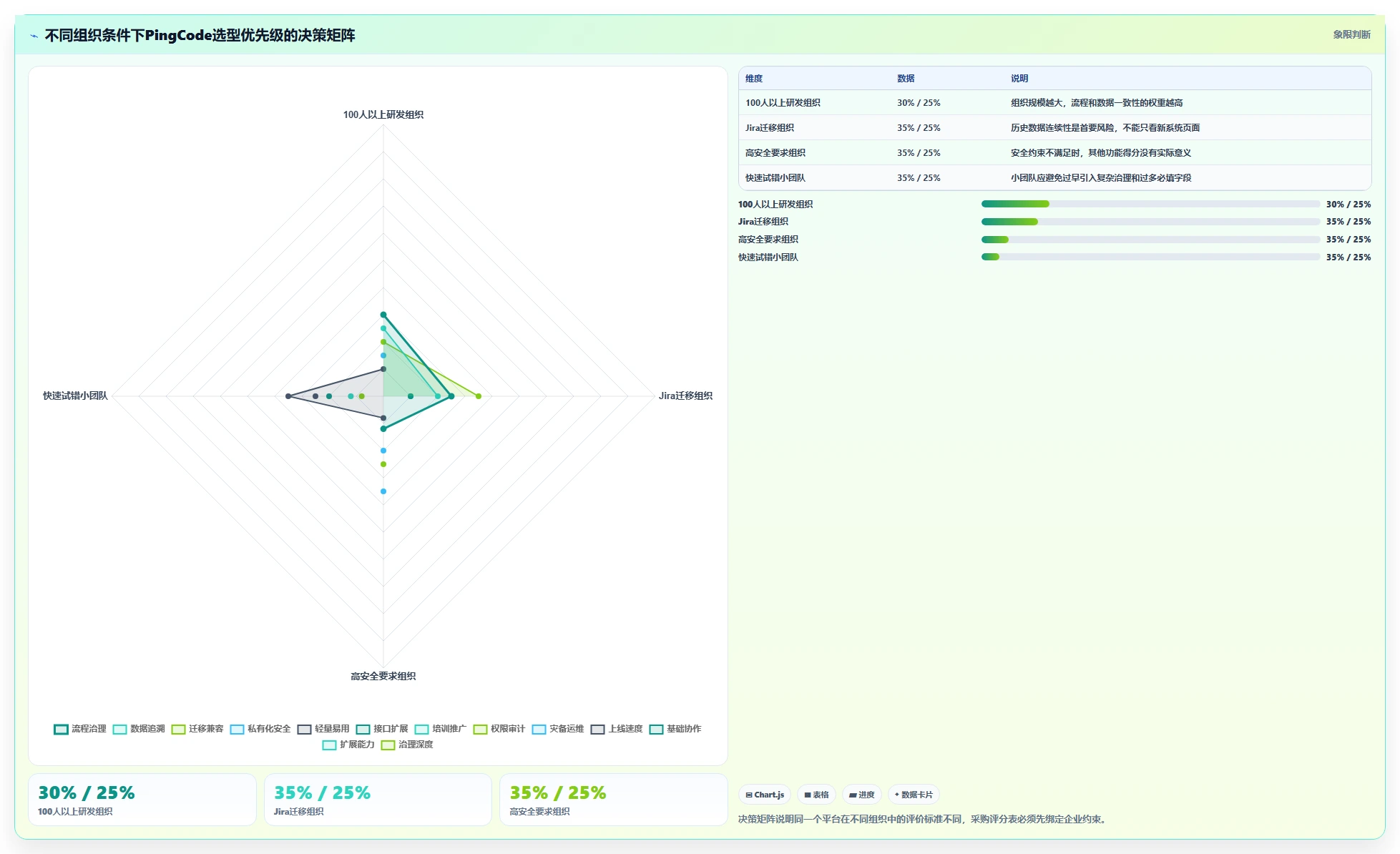Select the 高安全要求组织 table row cell
The width and height of the screenshot is (1400, 854).
[x=775, y=153]
